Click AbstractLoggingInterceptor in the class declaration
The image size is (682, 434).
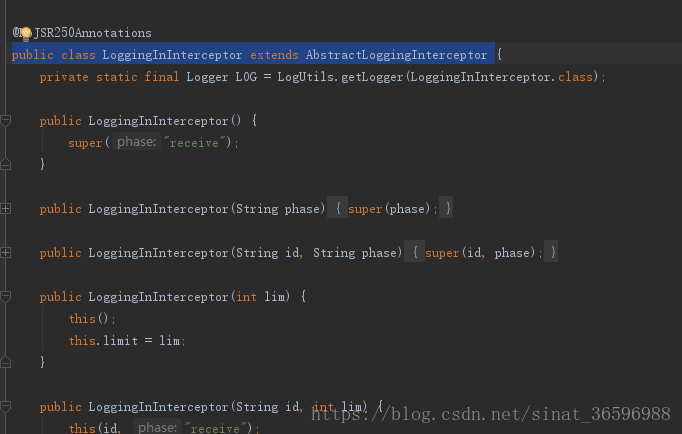[396, 55]
